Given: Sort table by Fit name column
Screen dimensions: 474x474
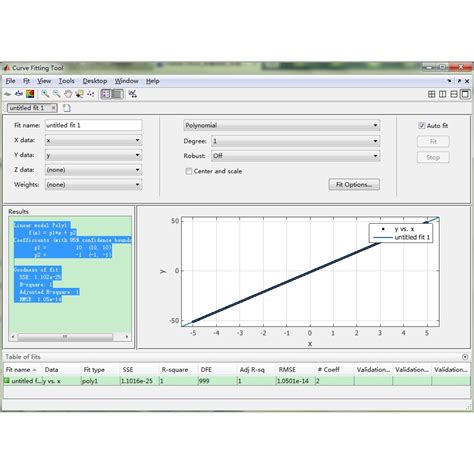Looking at the screenshot, I should (23, 370).
